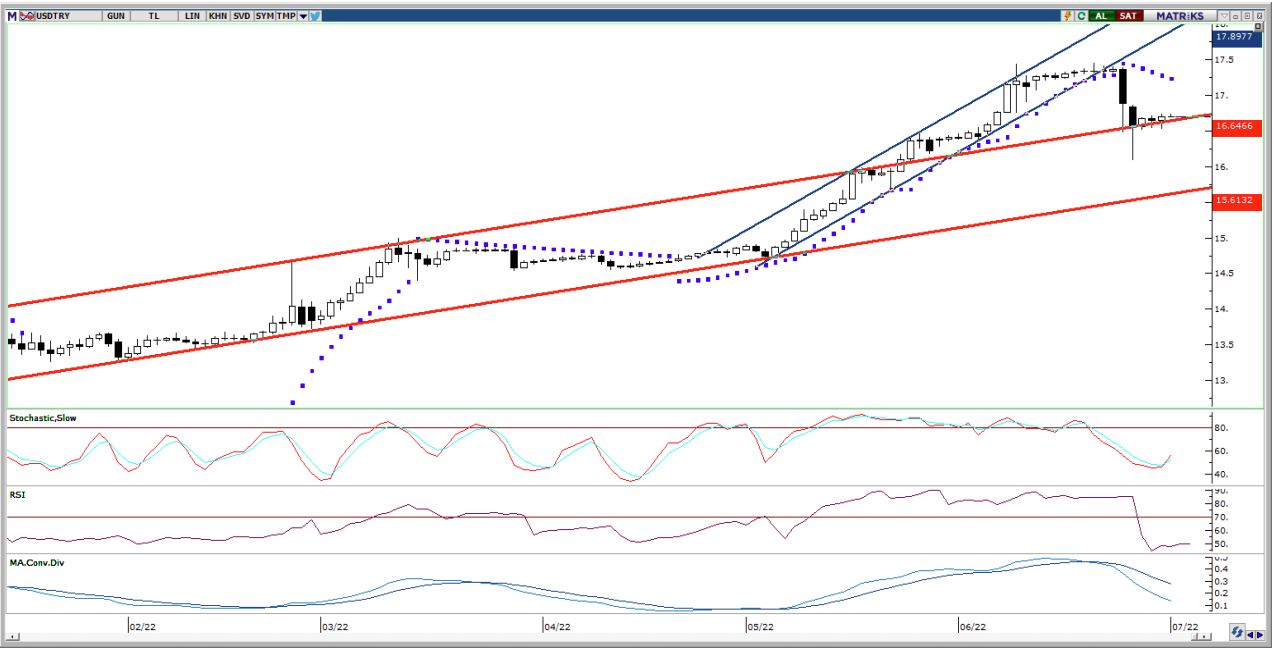
Task: Click the blue sync arrows icon
Action: click(1237, 634)
